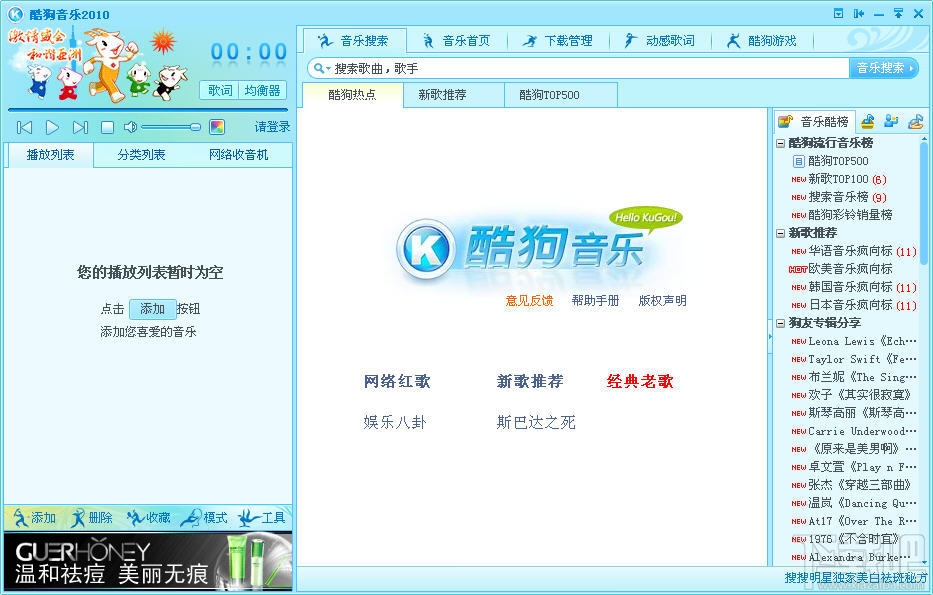This screenshot has width=933, height=595.
Task: Collapse the 酷狗流行音乐榜 section
Action: (782, 142)
